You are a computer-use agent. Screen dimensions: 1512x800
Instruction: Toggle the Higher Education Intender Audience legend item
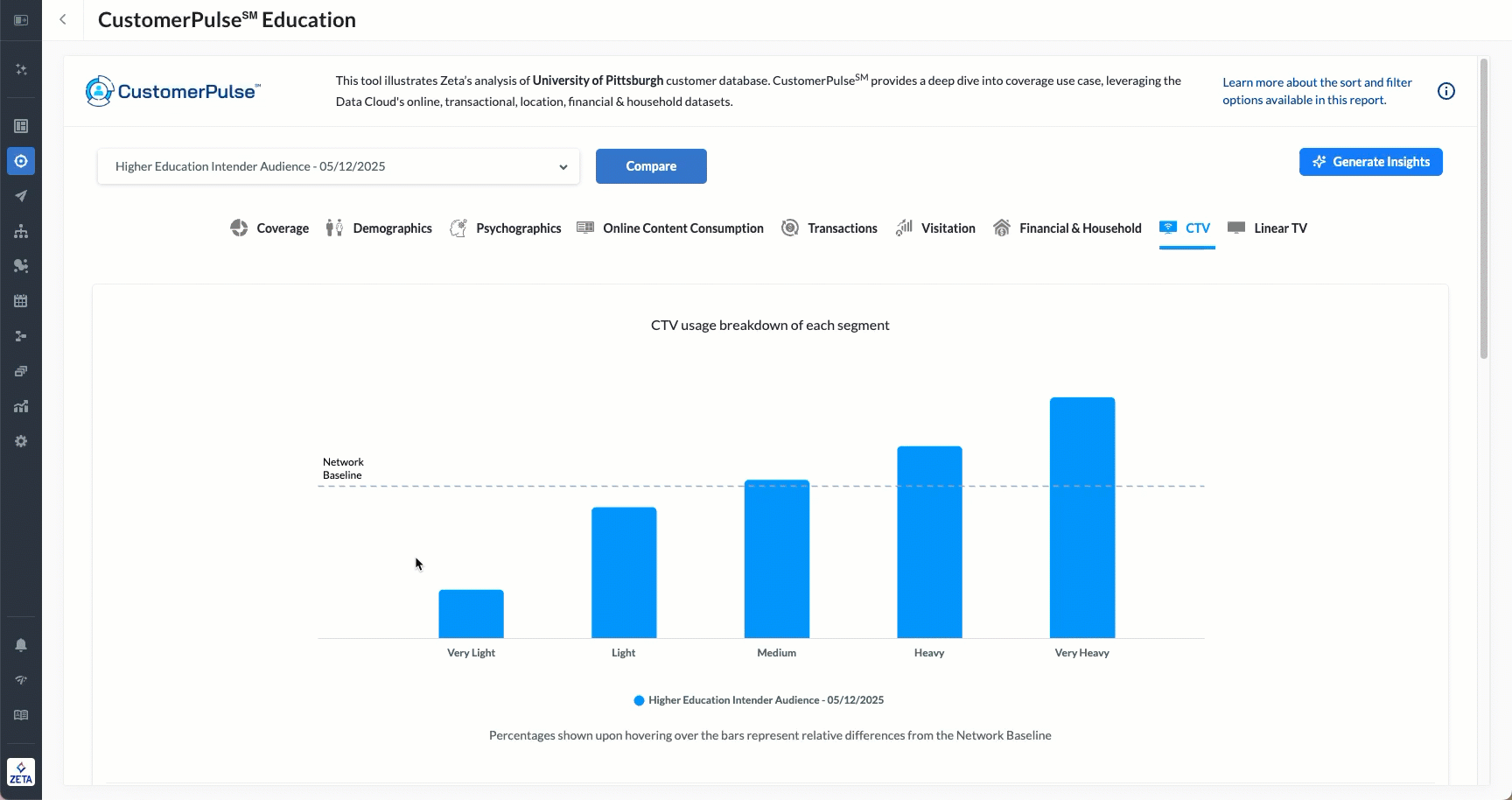(759, 700)
